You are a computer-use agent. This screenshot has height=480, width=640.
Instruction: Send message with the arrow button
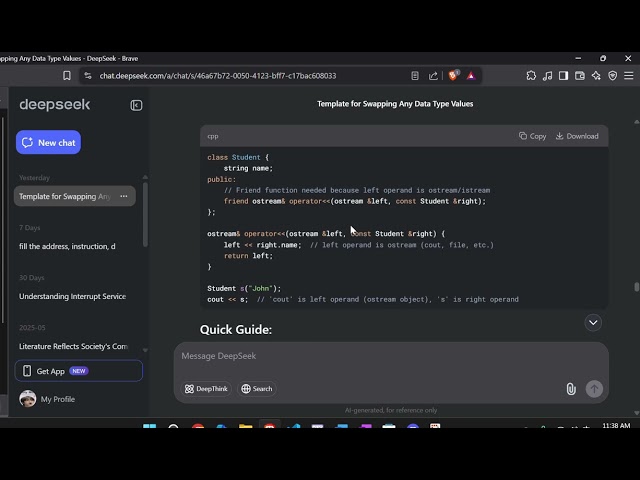[x=594, y=389]
